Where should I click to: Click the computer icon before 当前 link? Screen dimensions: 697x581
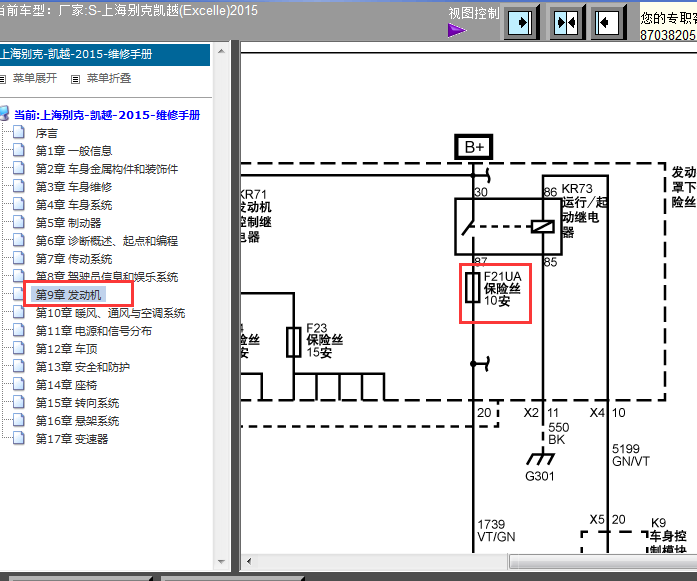coord(4,113)
